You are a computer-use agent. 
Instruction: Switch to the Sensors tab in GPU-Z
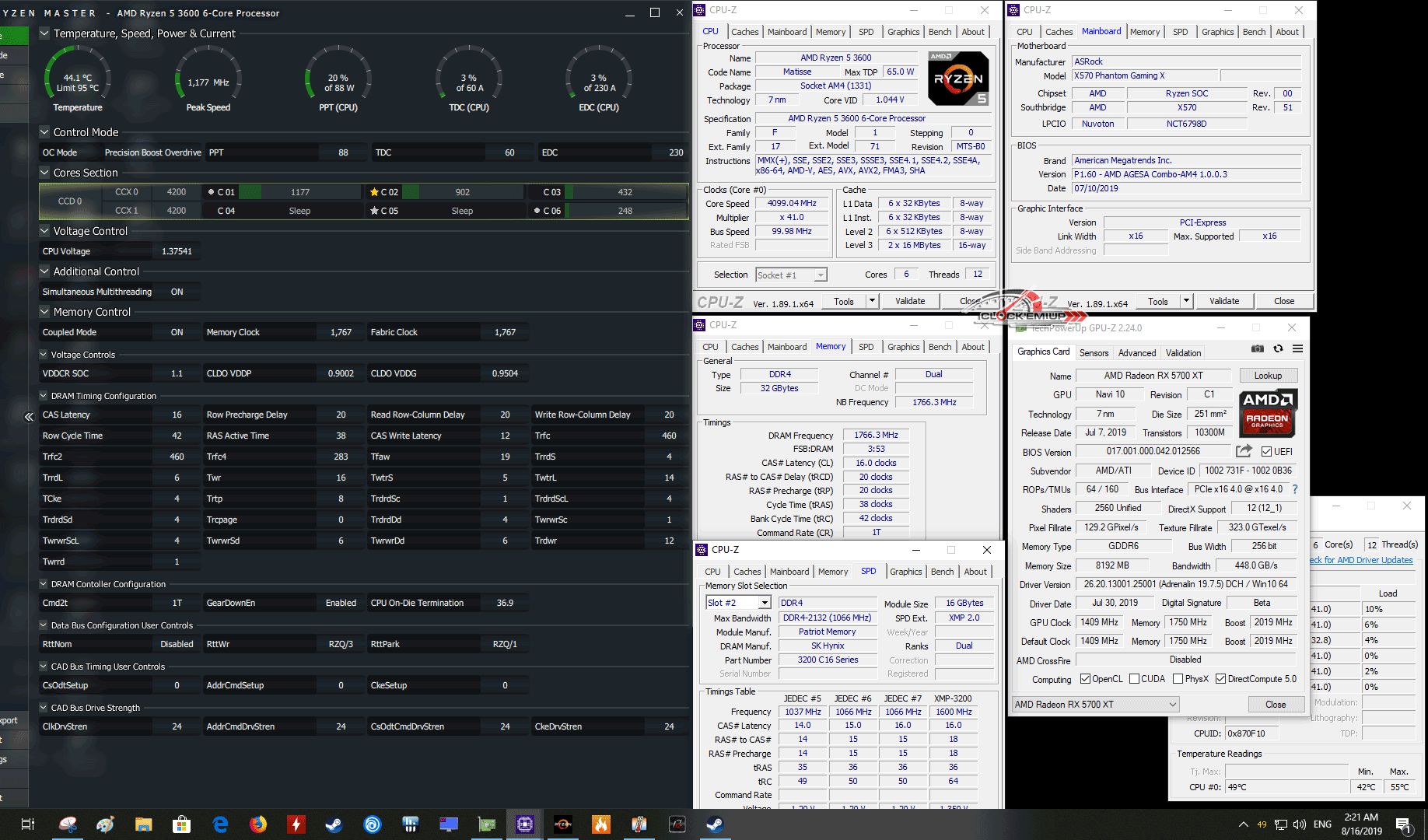1094,353
